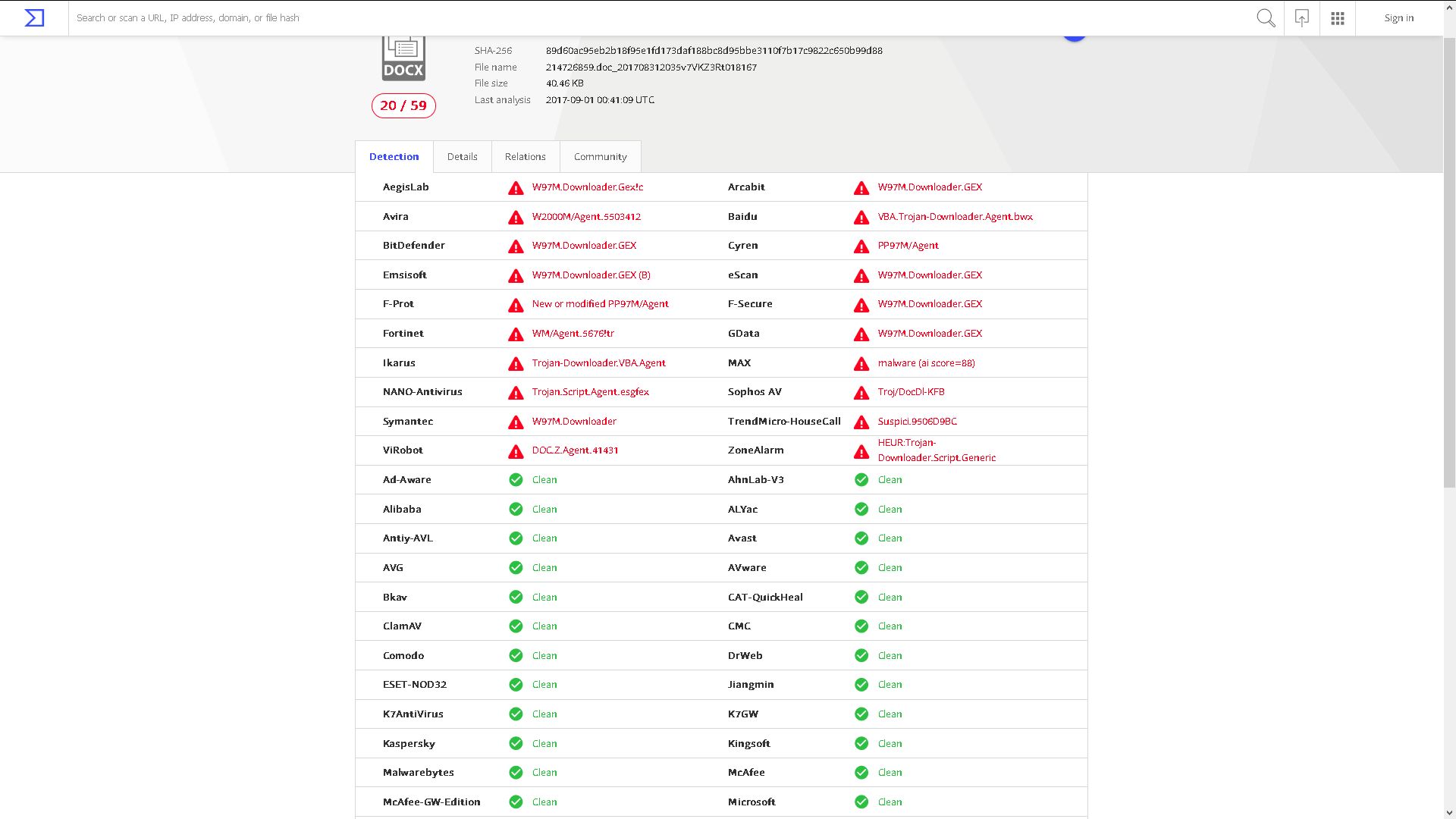Click the green check for Avast
The height and width of the screenshot is (819, 1456).
(861, 538)
